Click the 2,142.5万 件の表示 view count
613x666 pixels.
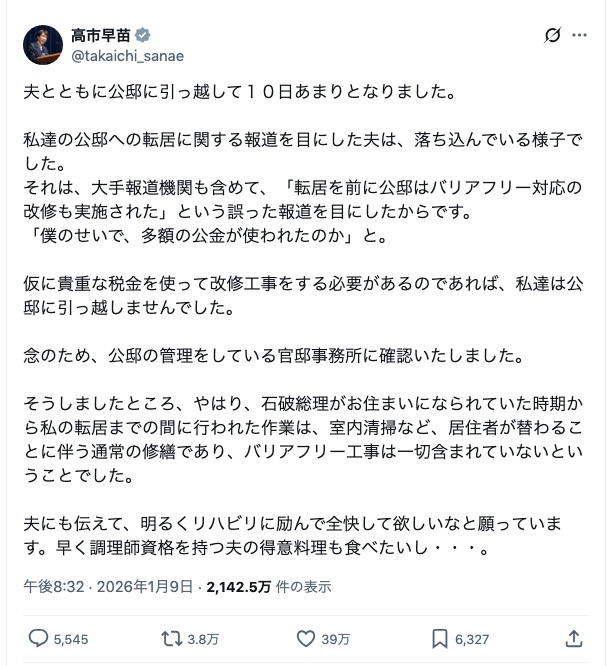click(x=268, y=587)
